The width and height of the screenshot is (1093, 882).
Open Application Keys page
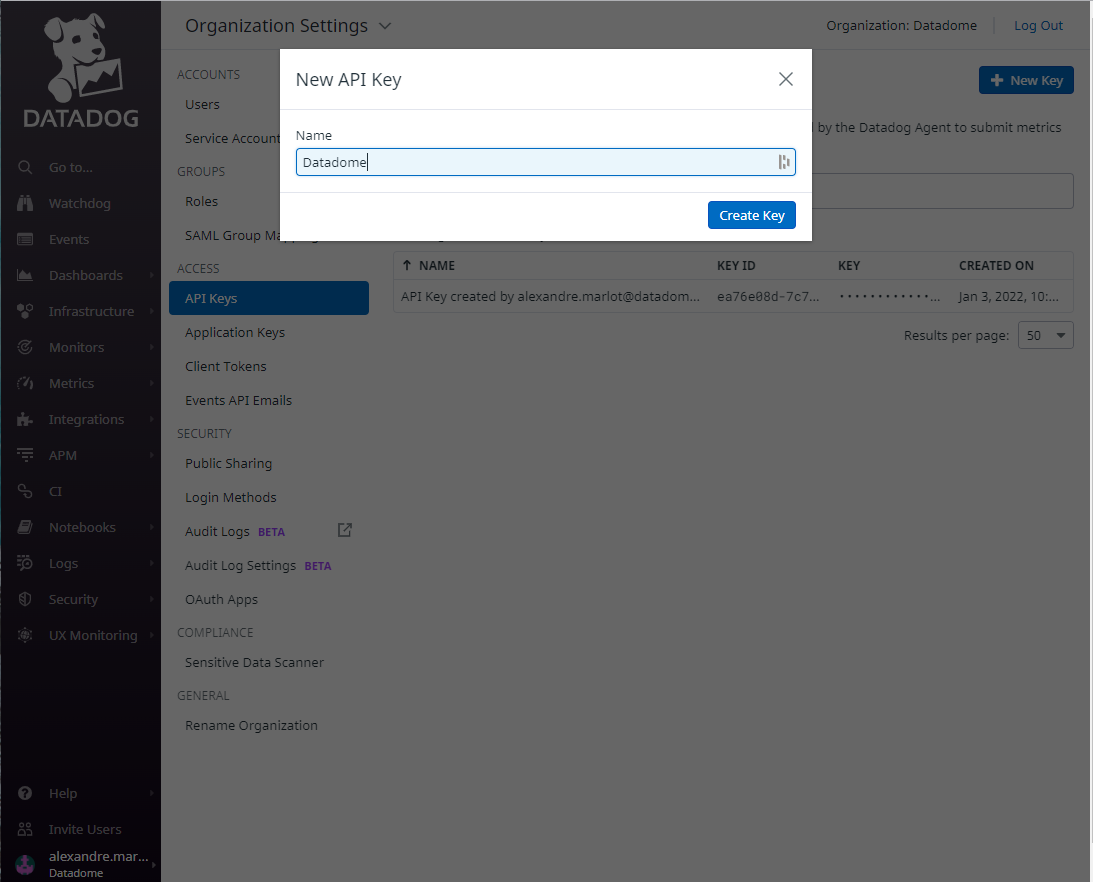click(x=235, y=333)
